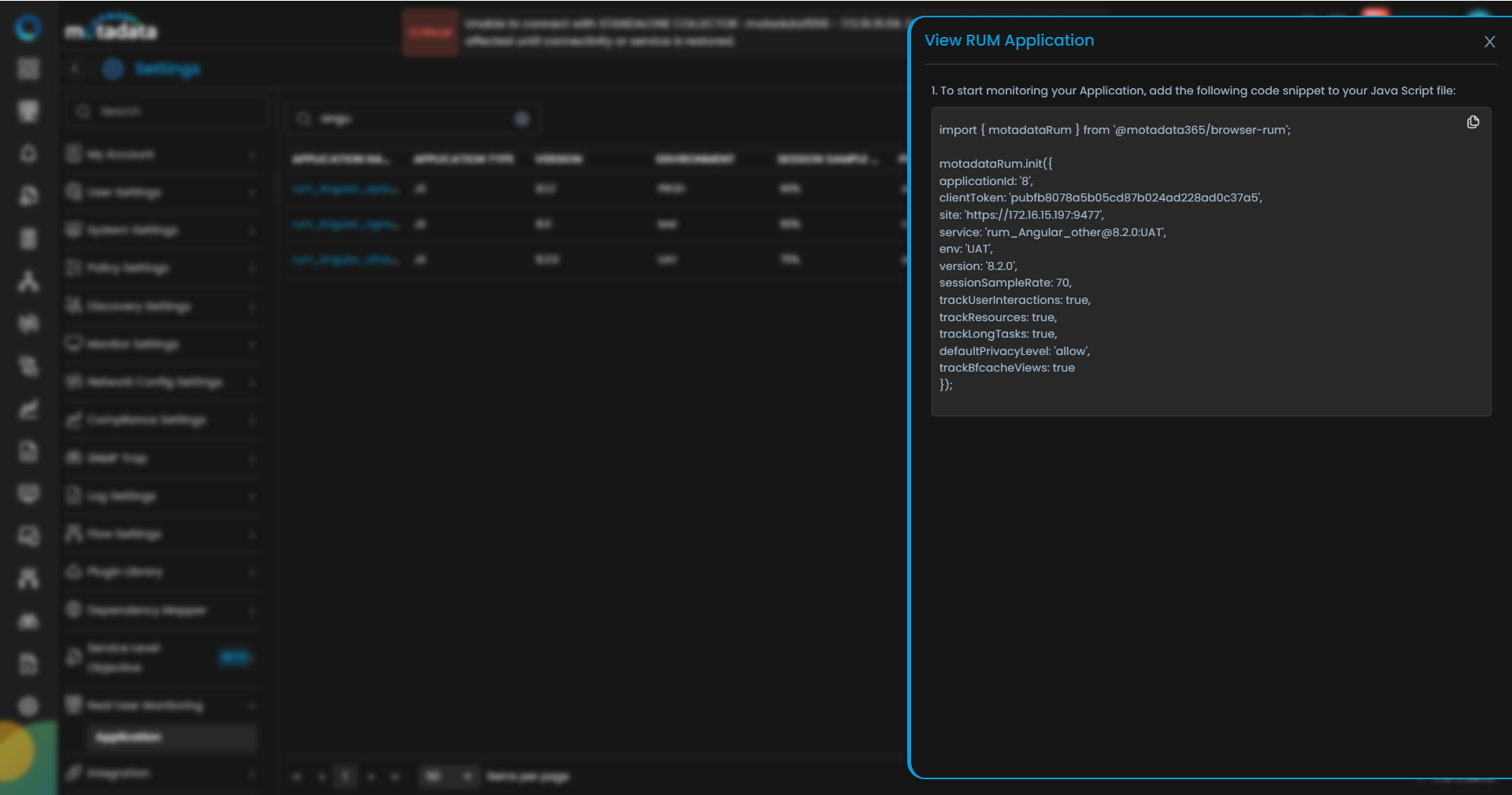
Task: Open the topology icon in left rail
Action: point(28,281)
